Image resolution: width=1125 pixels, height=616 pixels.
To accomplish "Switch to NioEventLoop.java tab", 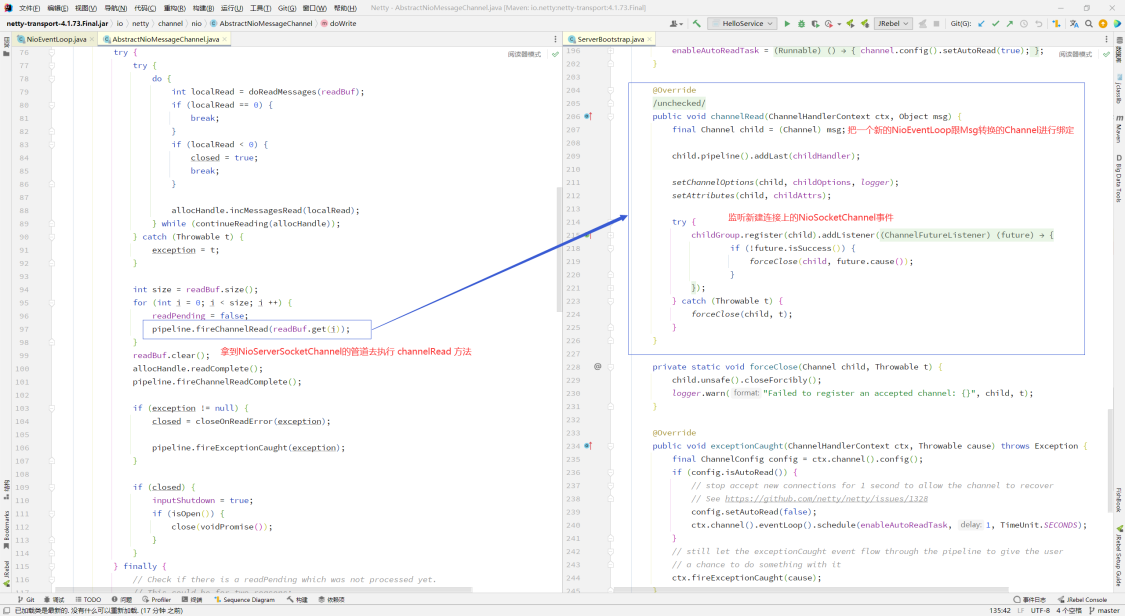I will click(56, 39).
